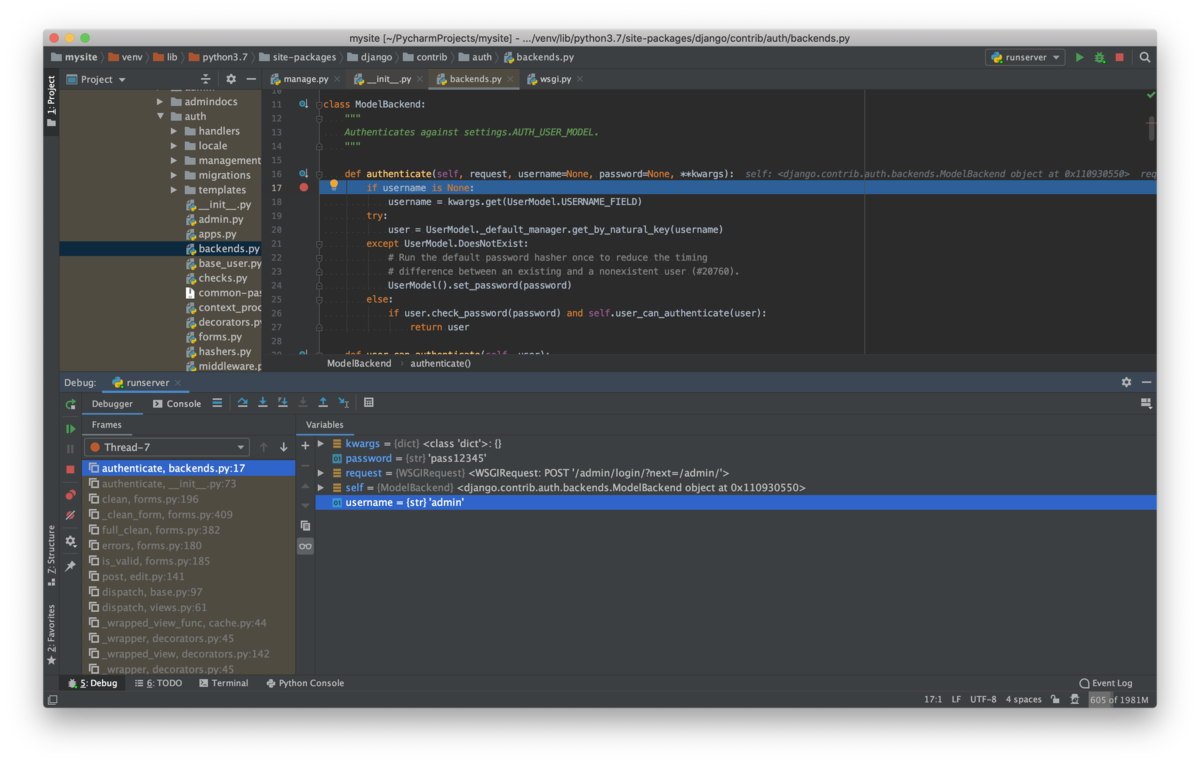Open the Project view dropdown

pos(97,79)
